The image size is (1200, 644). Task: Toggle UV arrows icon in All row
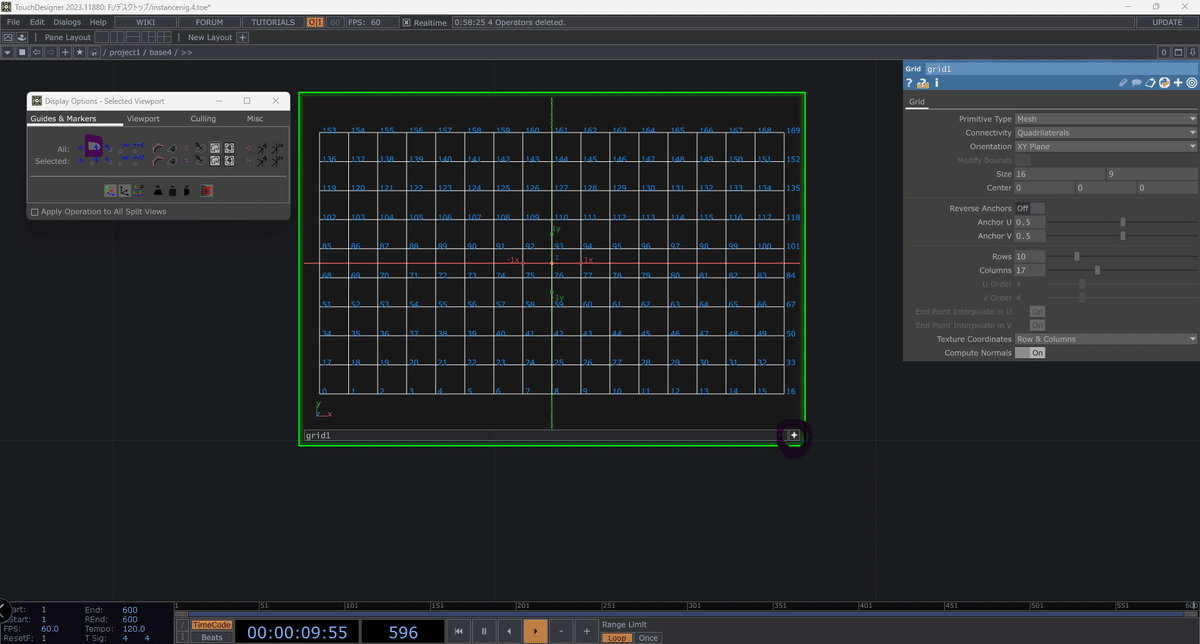coord(278,148)
